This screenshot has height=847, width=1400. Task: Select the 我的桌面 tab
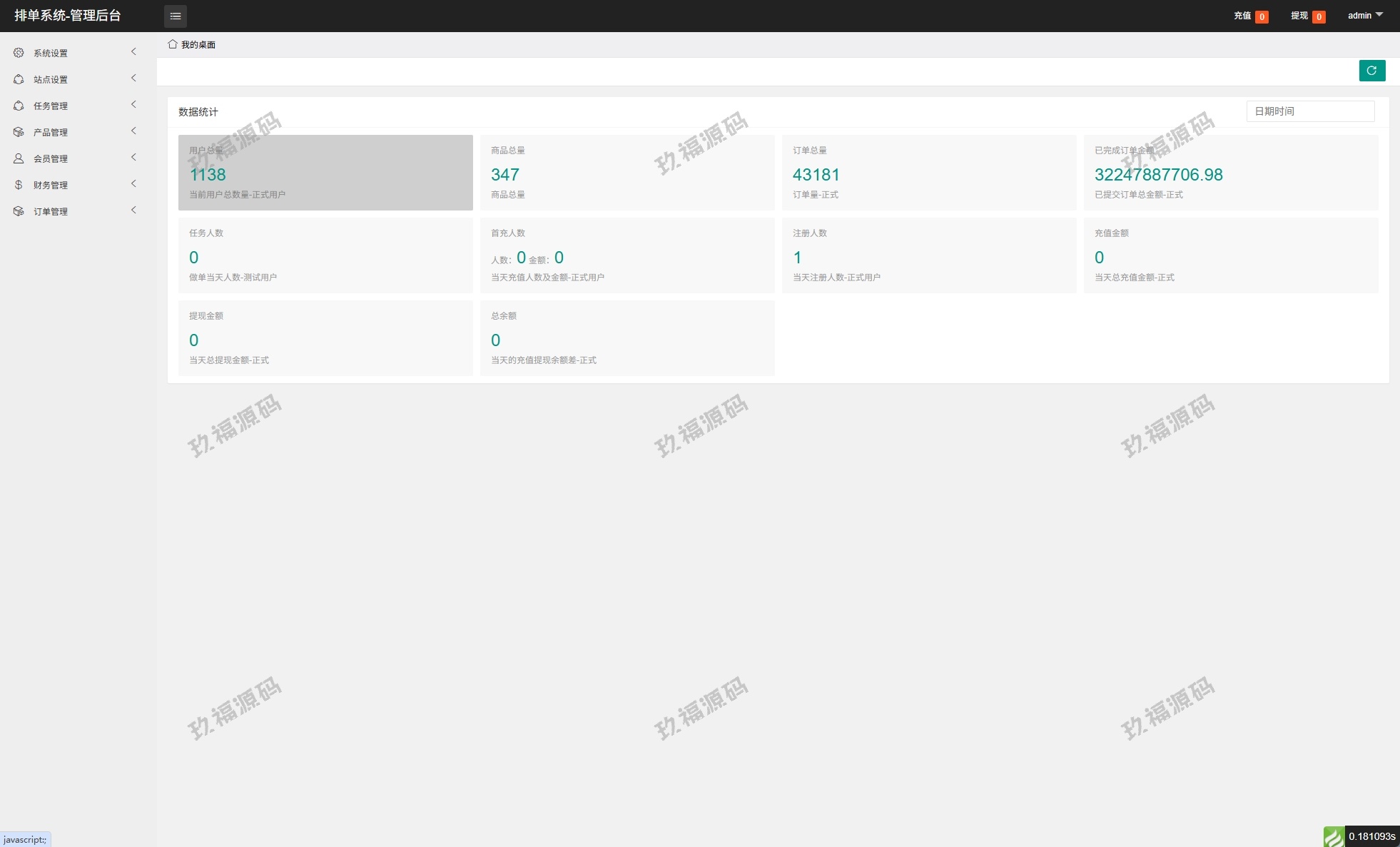[x=198, y=45]
